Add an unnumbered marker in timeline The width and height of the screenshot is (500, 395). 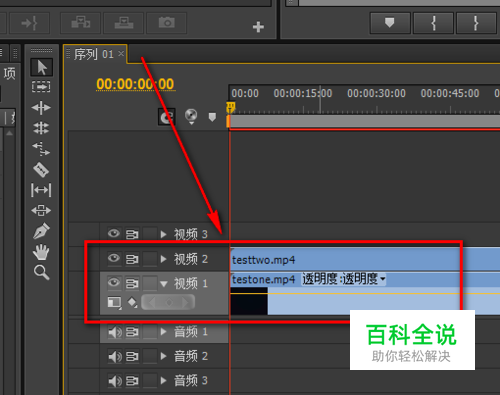[212, 117]
